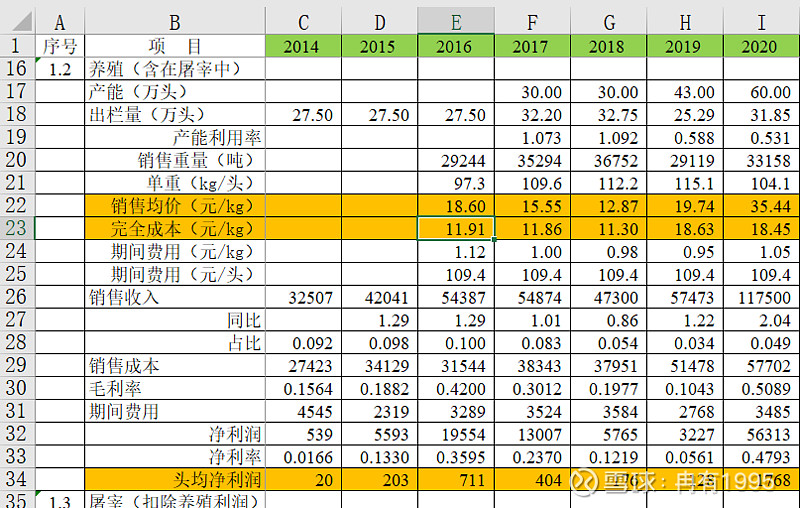Click cell 养殖（含在屠宰中）
Image resolution: width=800 pixels, height=508 pixels.
point(175,68)
